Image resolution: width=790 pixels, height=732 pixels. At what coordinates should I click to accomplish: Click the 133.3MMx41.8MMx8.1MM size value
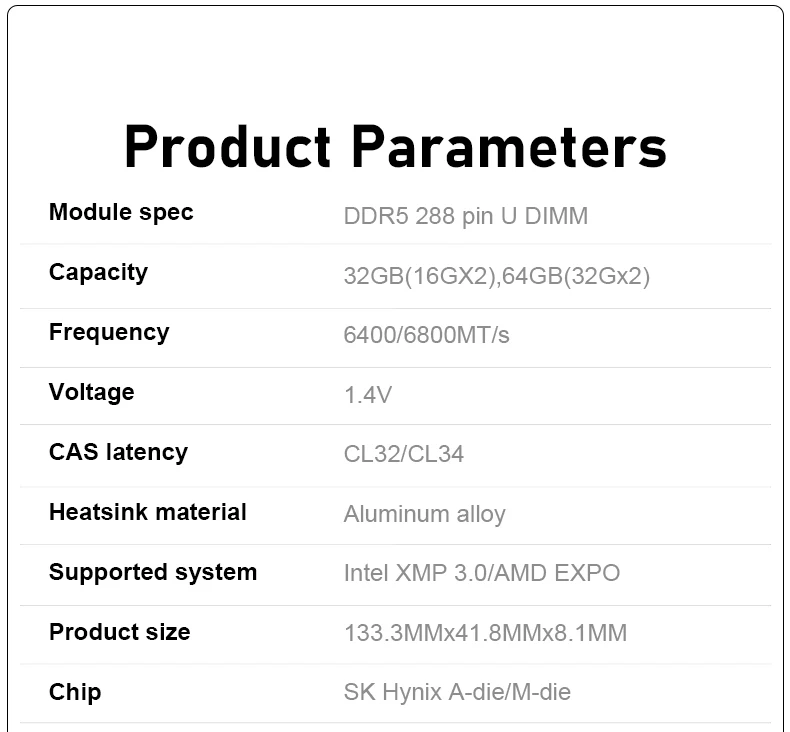[x=485, y=633]
